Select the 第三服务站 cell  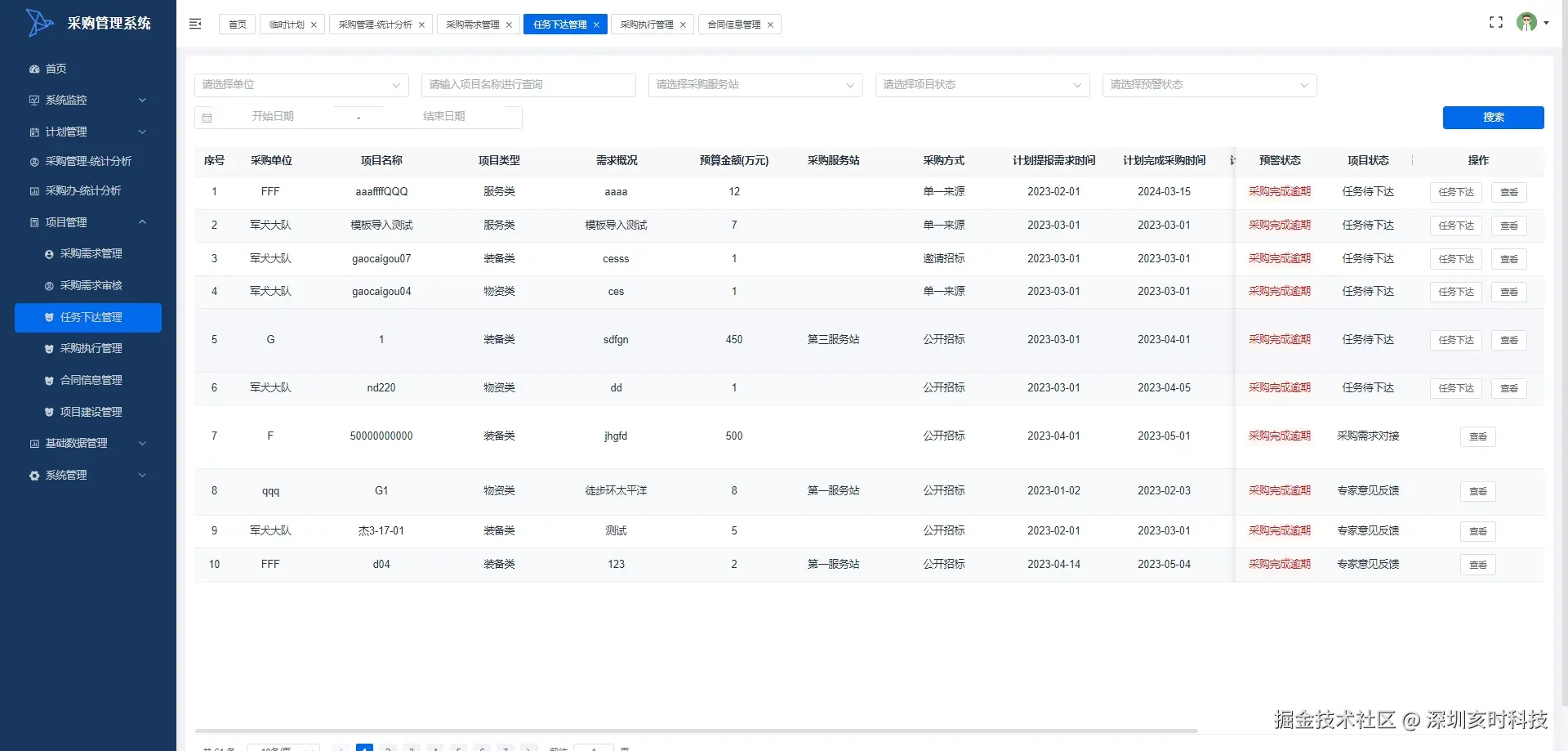(x=833, y=340)
